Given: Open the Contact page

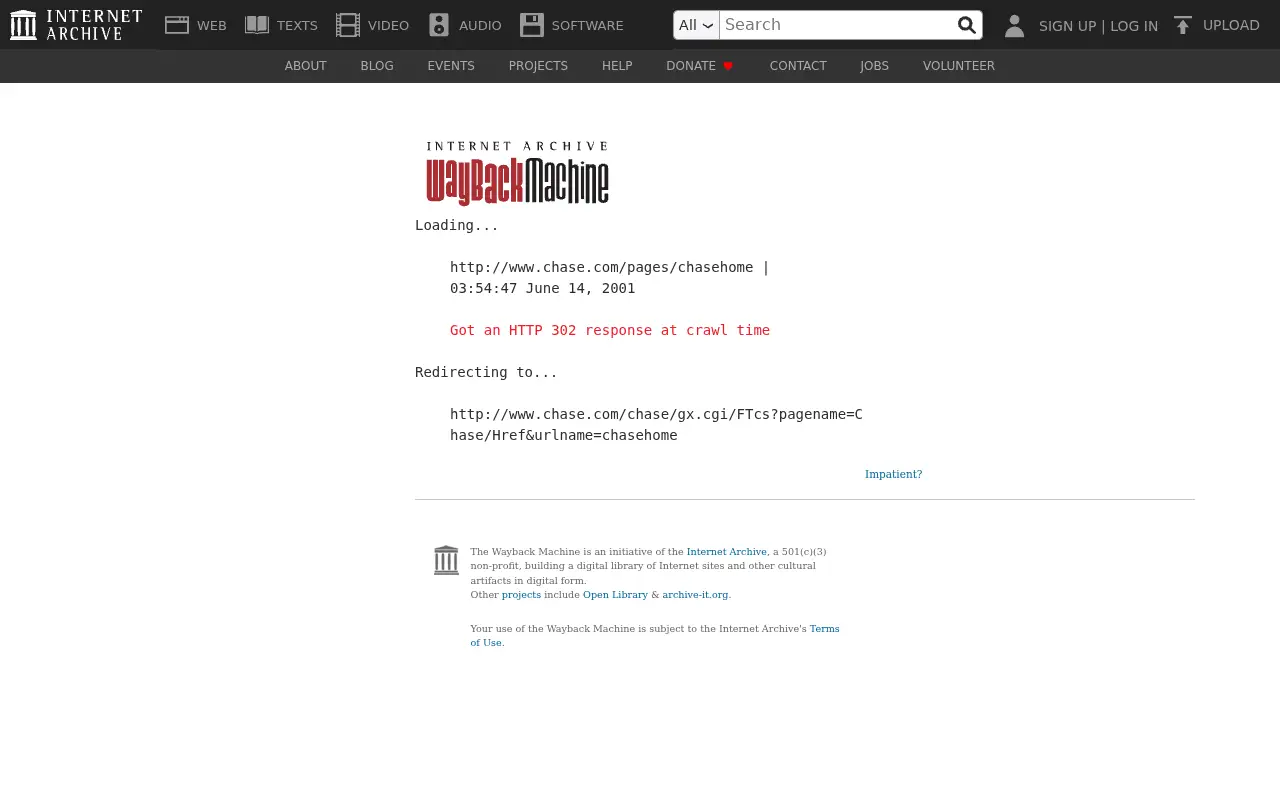Looking at the screenshot, I should [798, 66].
